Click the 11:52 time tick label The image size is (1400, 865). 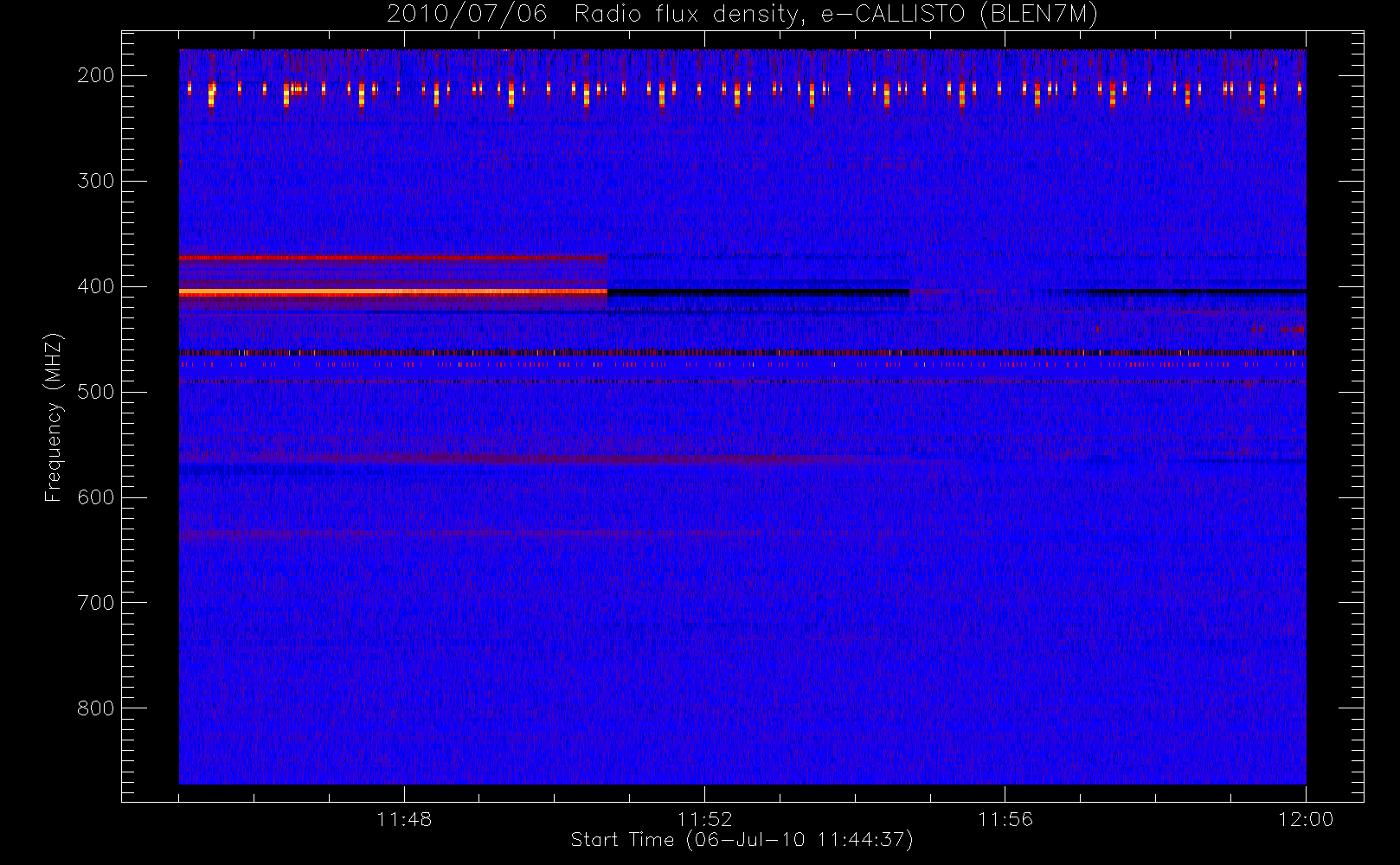pyautogui.click(x=704, y=819)
